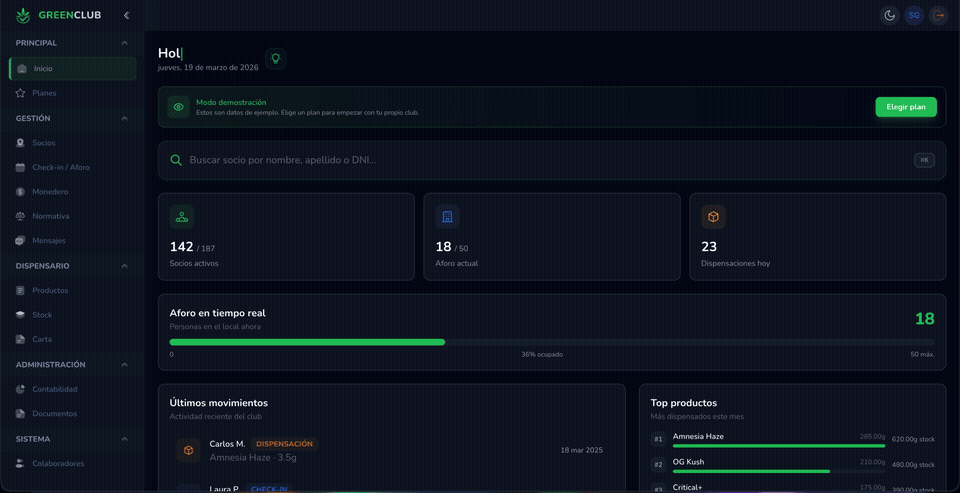This screenshot has width=960, height=493.
Task: Click the 480.00g stock value
Action: coord(913,465)
